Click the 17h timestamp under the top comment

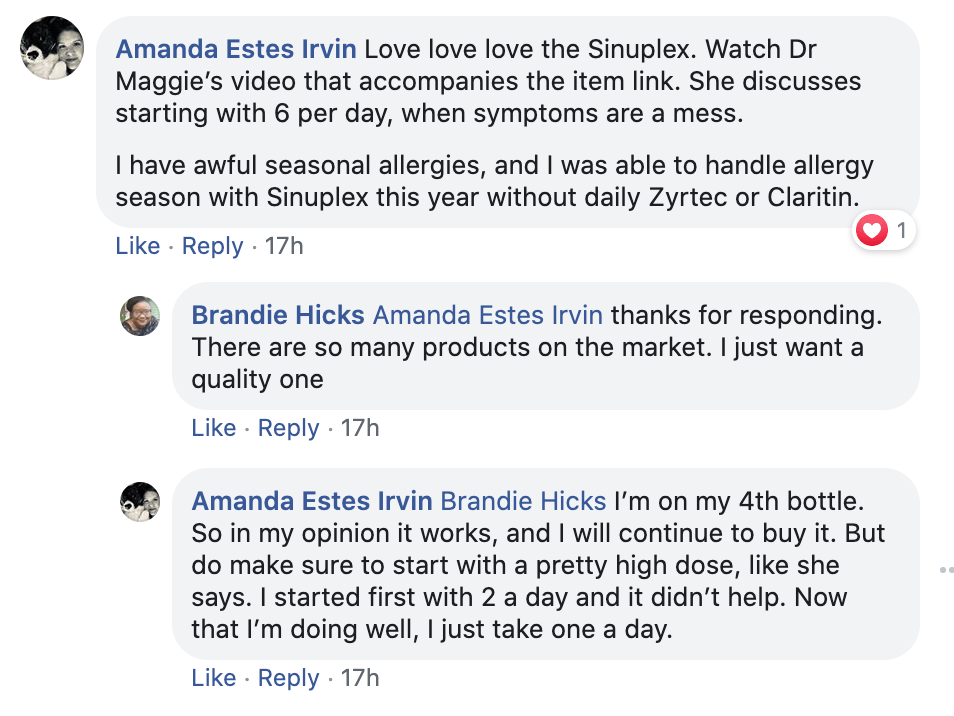(283, 246)
